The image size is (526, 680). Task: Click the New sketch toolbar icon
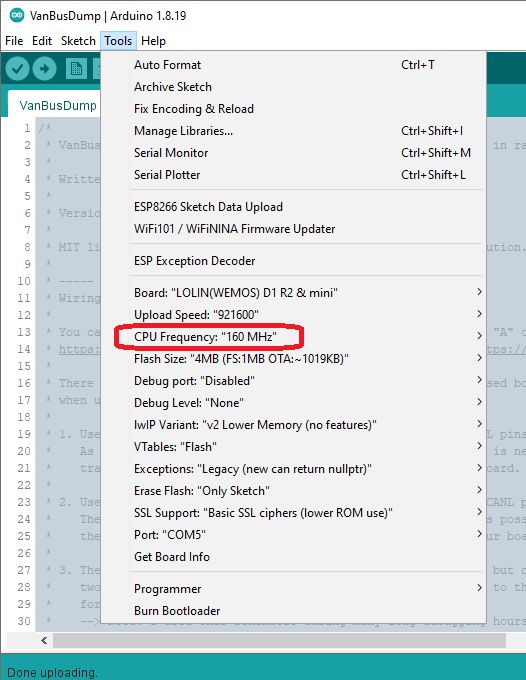(76, 69)
